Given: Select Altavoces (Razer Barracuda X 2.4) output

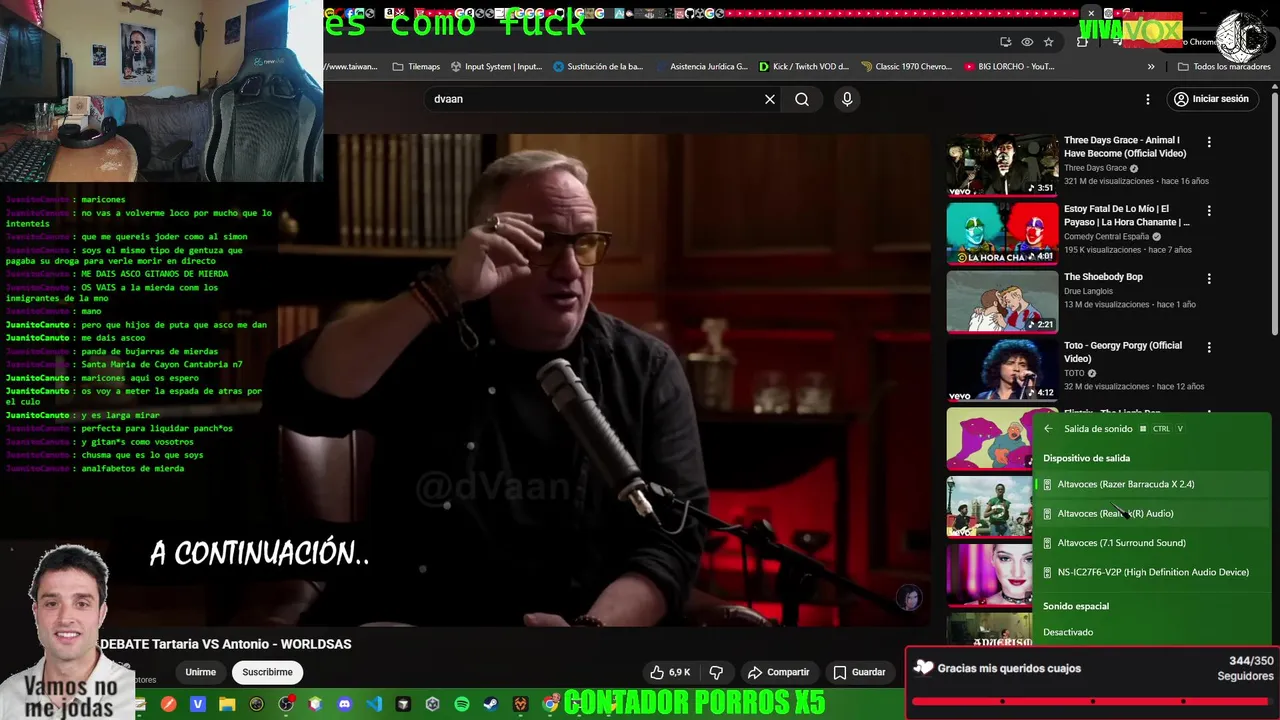Looking at the screenshot, I should pos(1152,484).
